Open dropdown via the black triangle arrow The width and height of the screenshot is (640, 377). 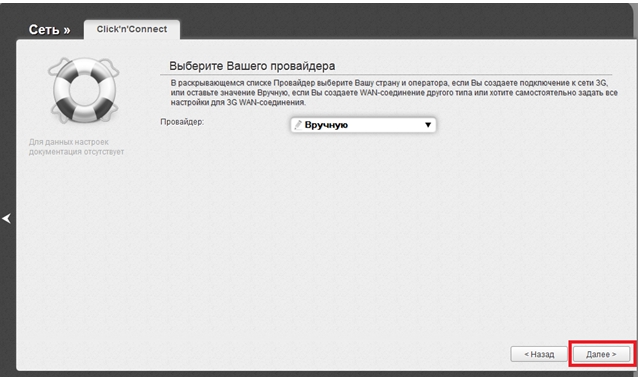coord(428,125)
